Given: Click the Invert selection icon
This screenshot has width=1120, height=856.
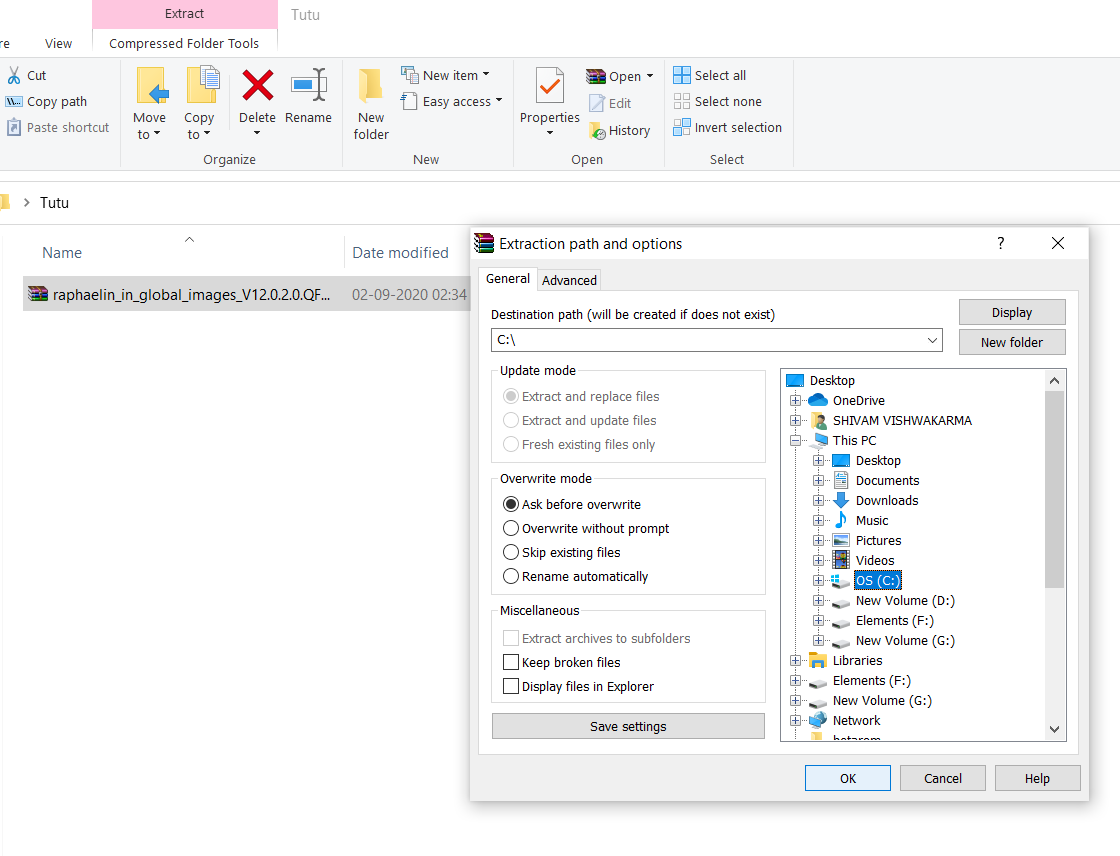Looking at the screenshot, I should point(681,127).
